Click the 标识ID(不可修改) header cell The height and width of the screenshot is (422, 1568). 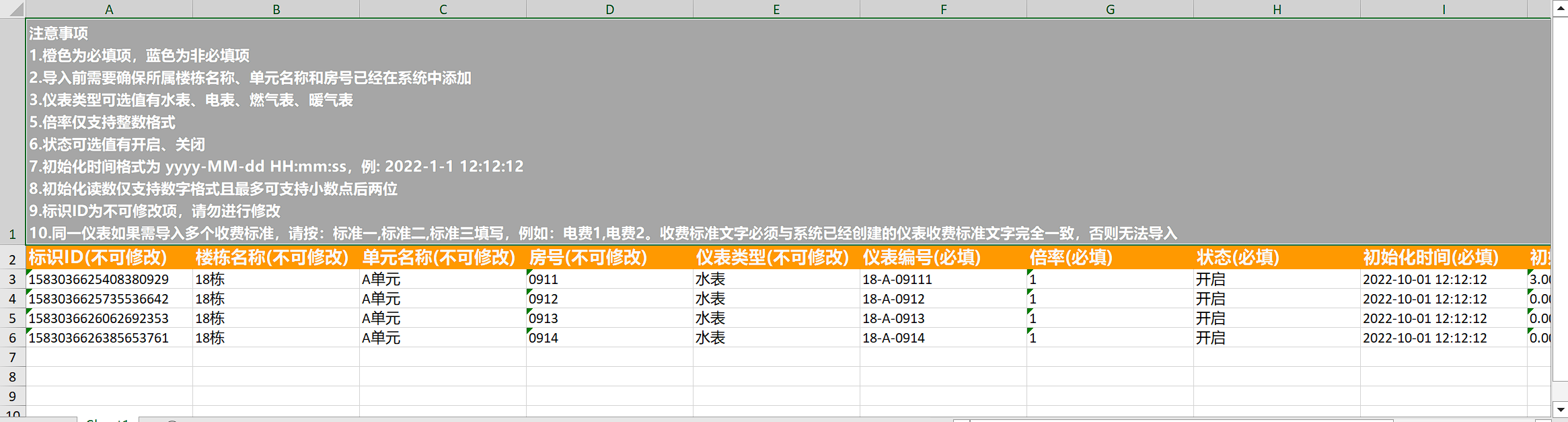tap(109, 258)
